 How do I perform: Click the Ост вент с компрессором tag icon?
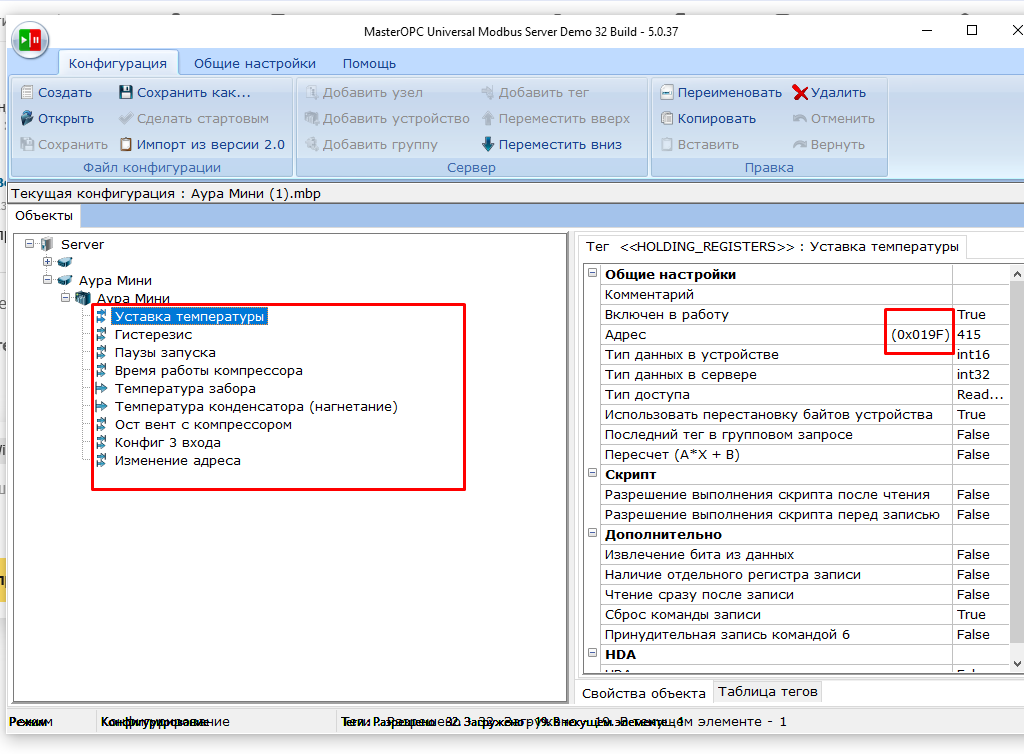coord(101,424)
